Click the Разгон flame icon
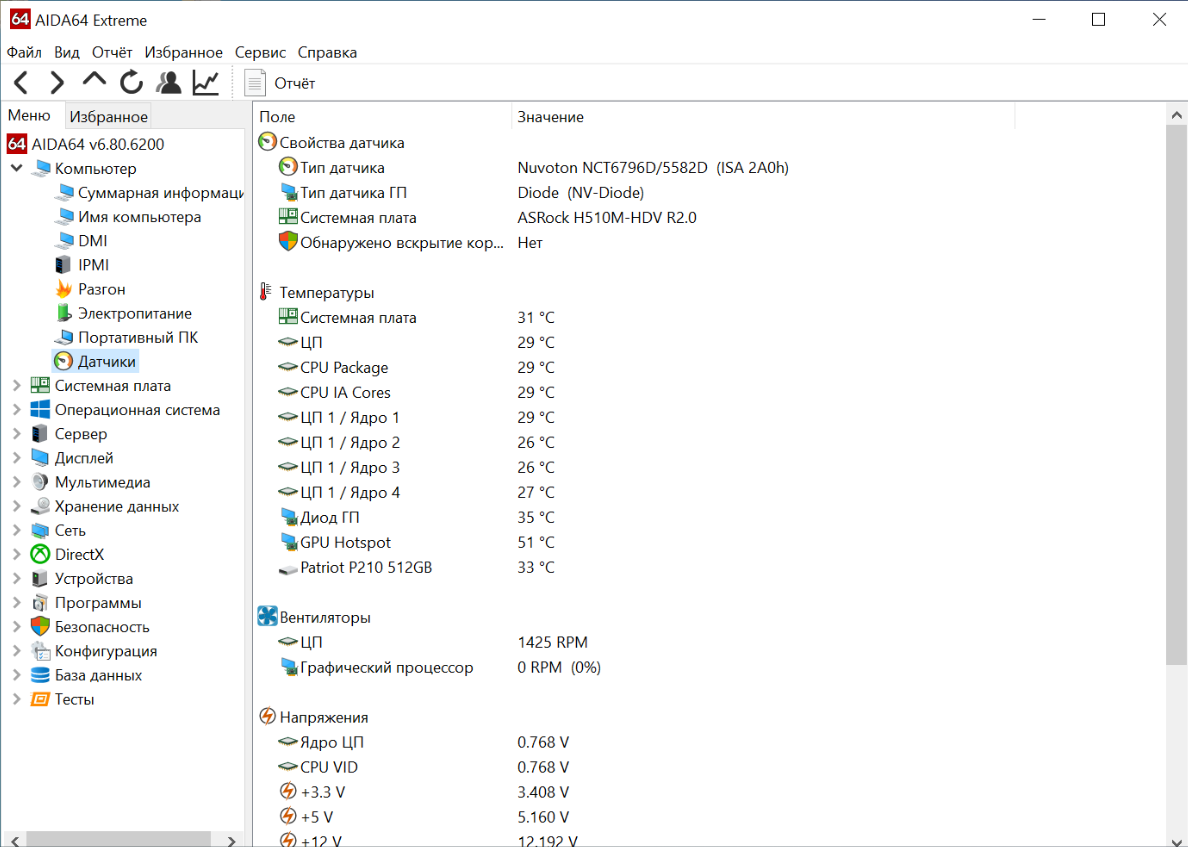Screen dimensions: 1188x847 [64, 289]
